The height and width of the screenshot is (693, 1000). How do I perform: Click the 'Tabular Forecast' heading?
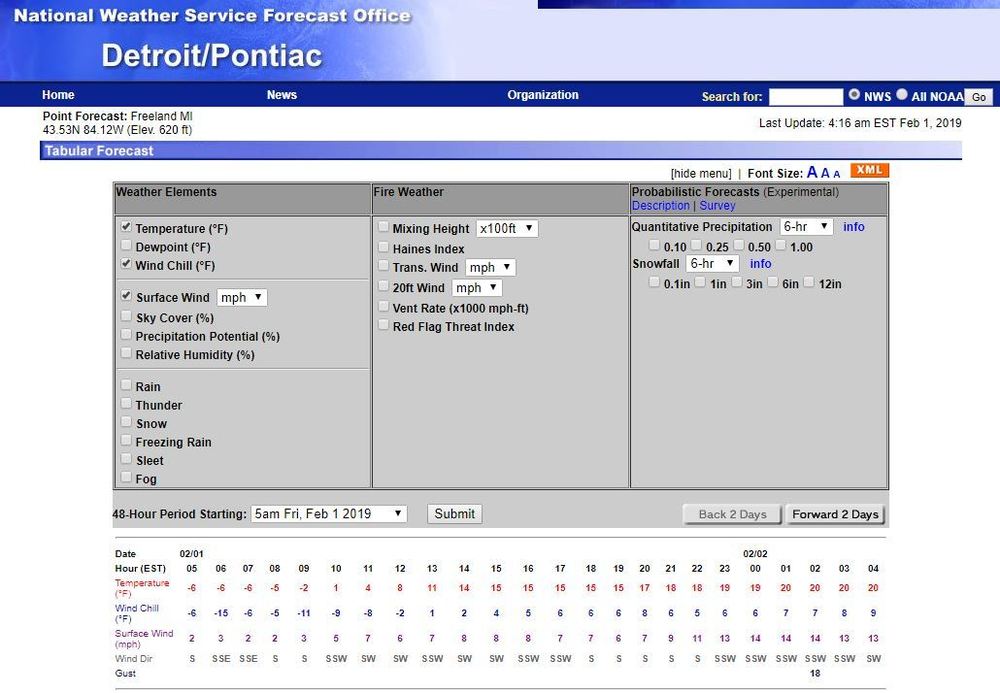coord(99,150)
